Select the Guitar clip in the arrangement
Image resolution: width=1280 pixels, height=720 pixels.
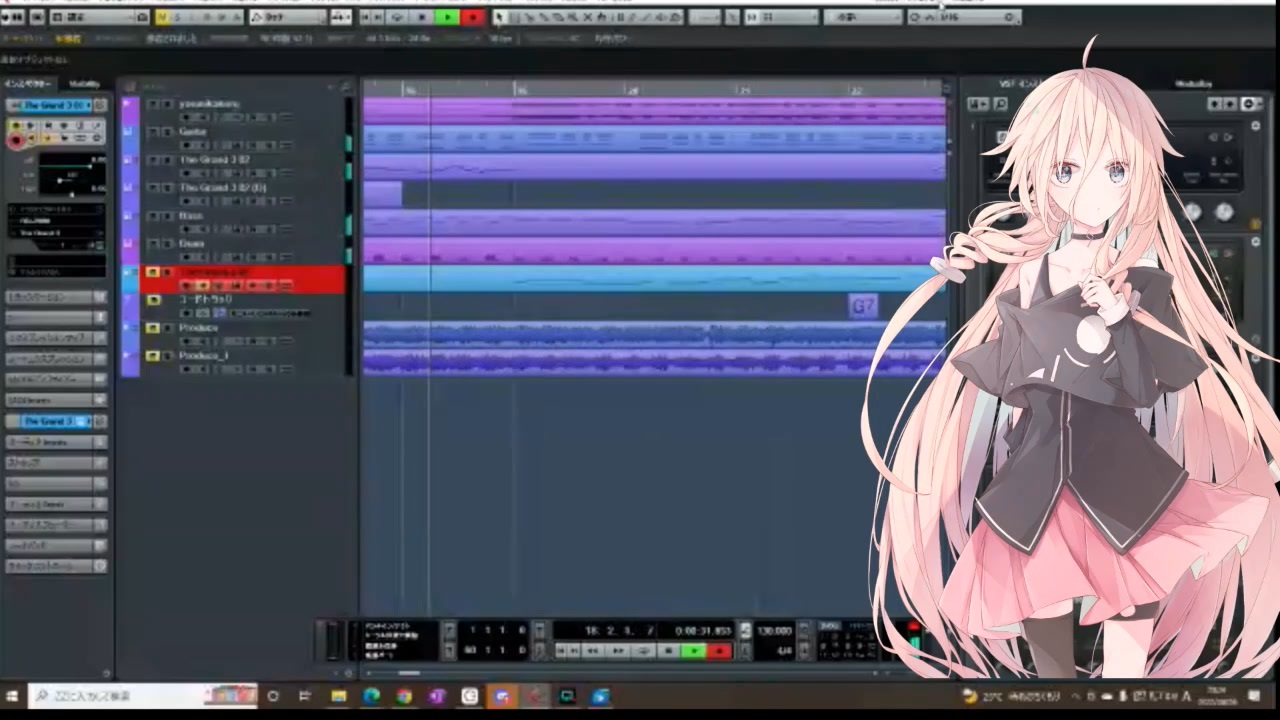(654, 138)
